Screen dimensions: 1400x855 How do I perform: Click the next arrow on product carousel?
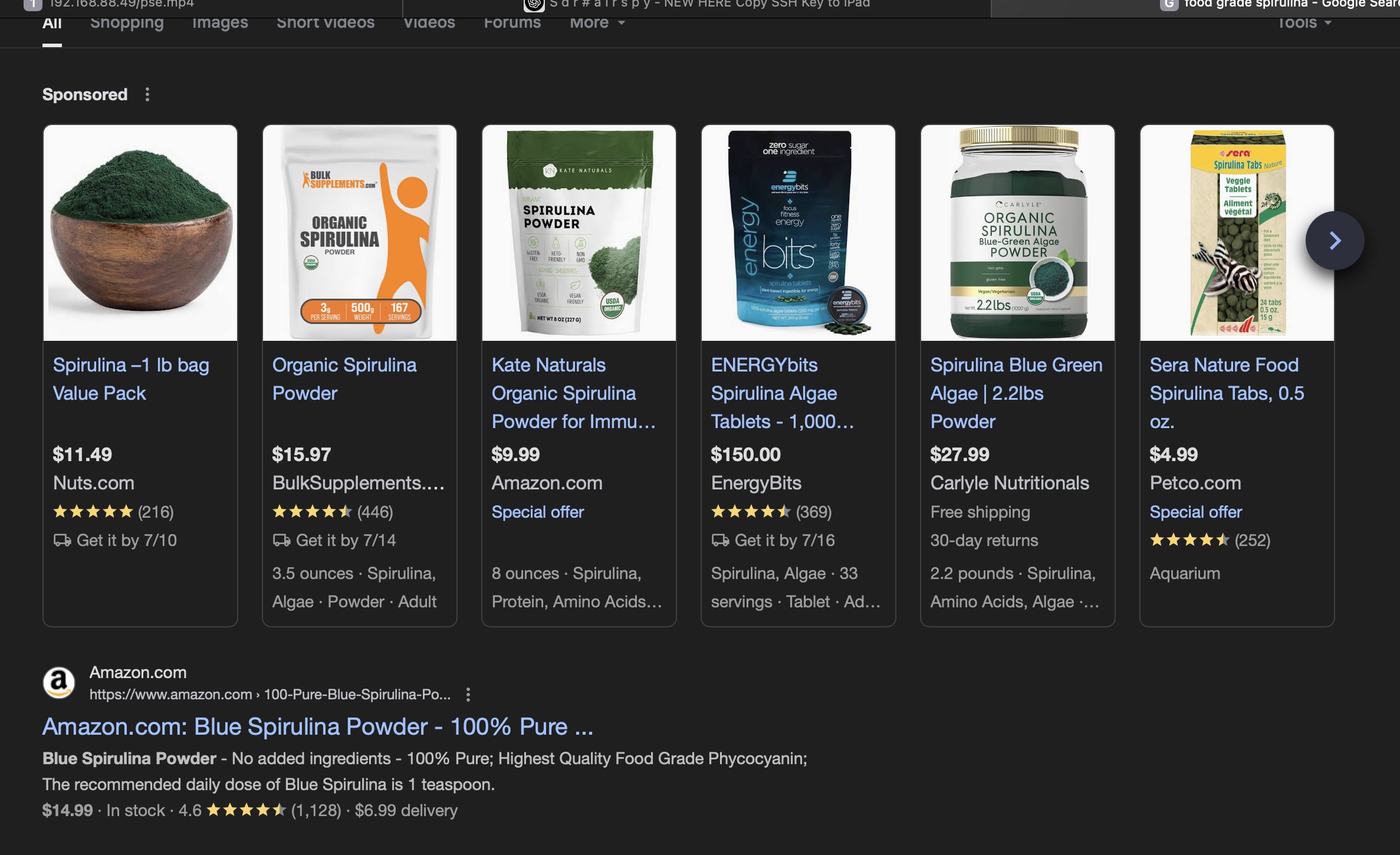coord(1335,241)
